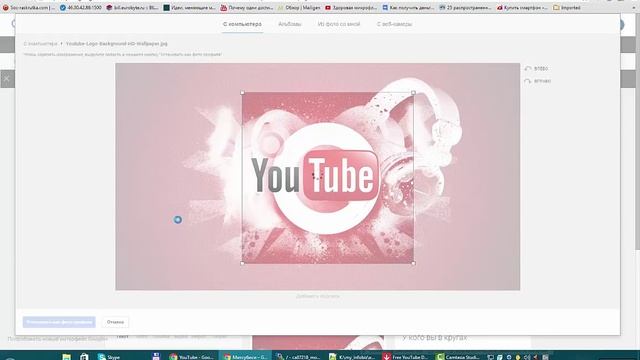
Task: Switch to the 'K:\my_infobiz' taskbar window
Action: click(352, 356)
